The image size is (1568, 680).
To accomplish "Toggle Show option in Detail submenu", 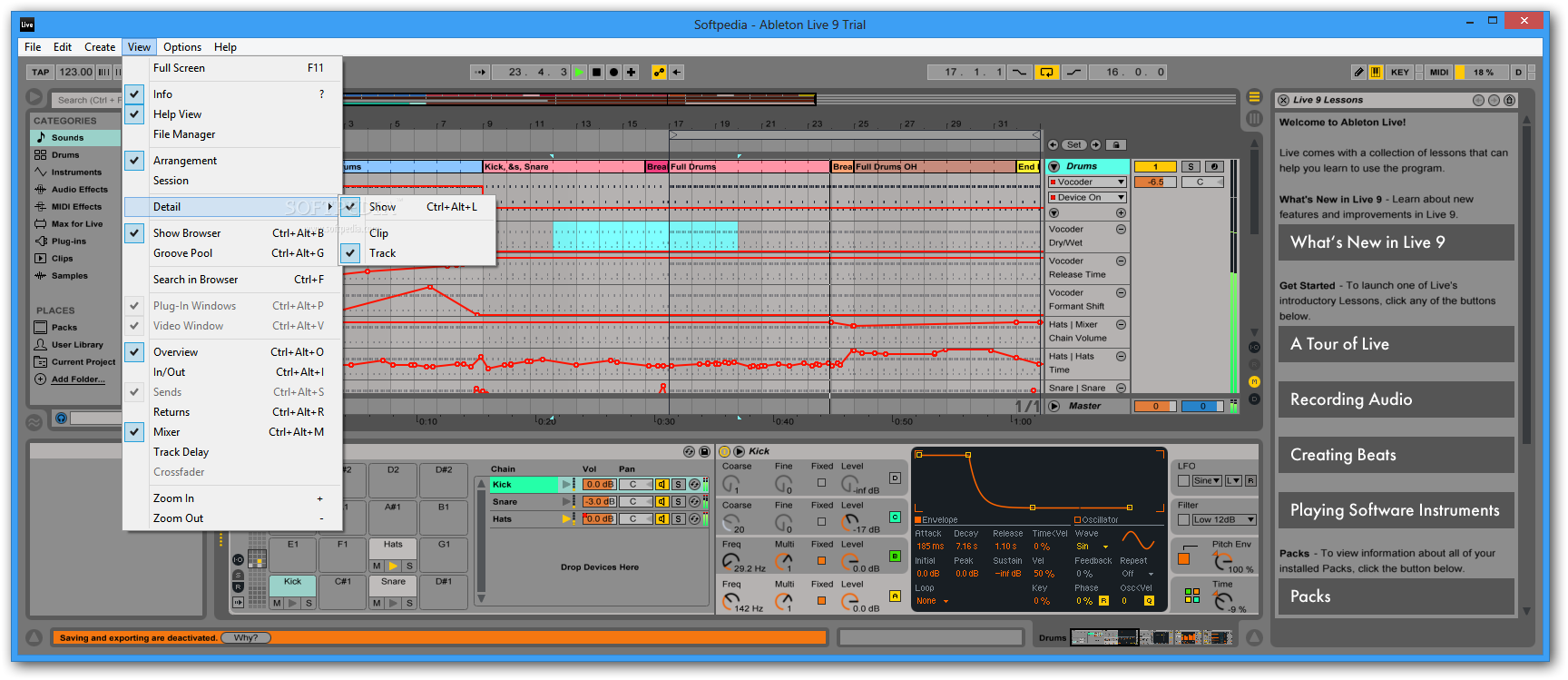I will tap(350, 207).
